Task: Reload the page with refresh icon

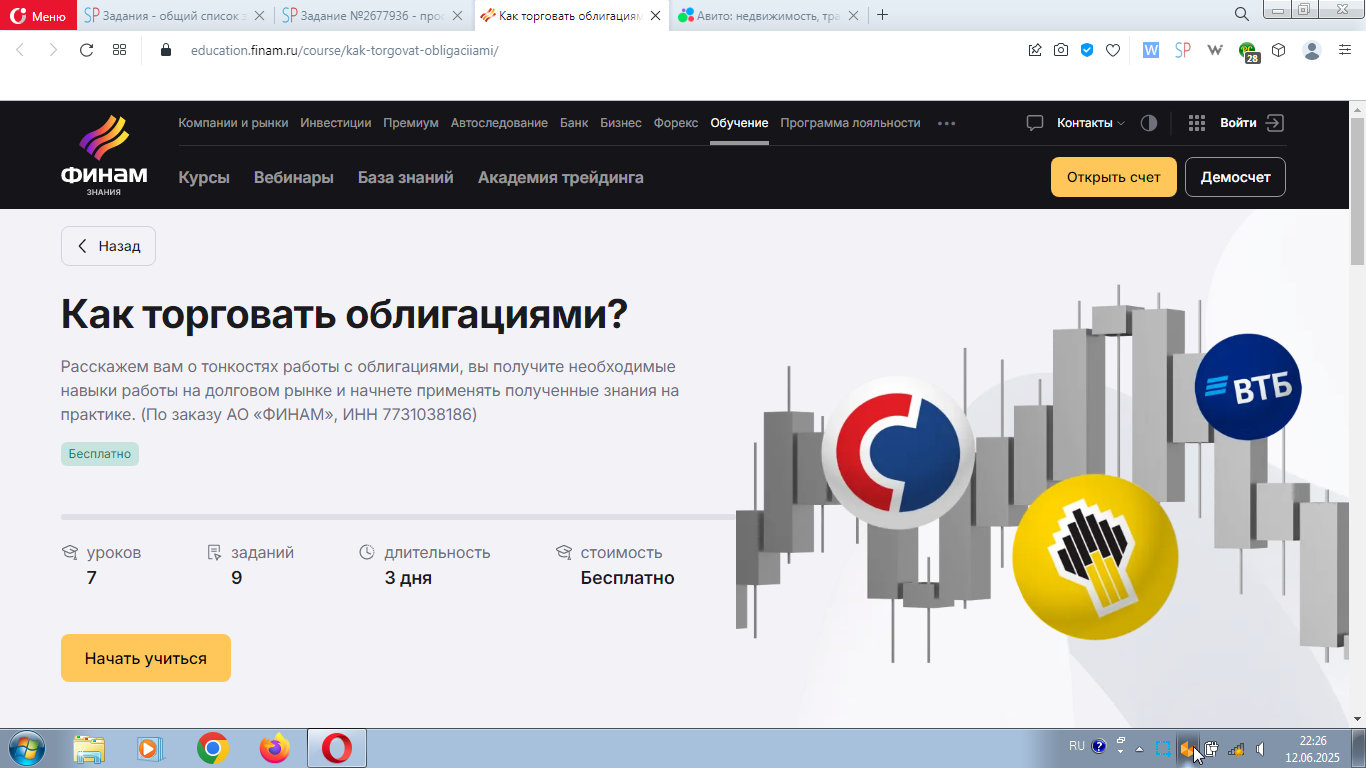Action: click(86, 50)
